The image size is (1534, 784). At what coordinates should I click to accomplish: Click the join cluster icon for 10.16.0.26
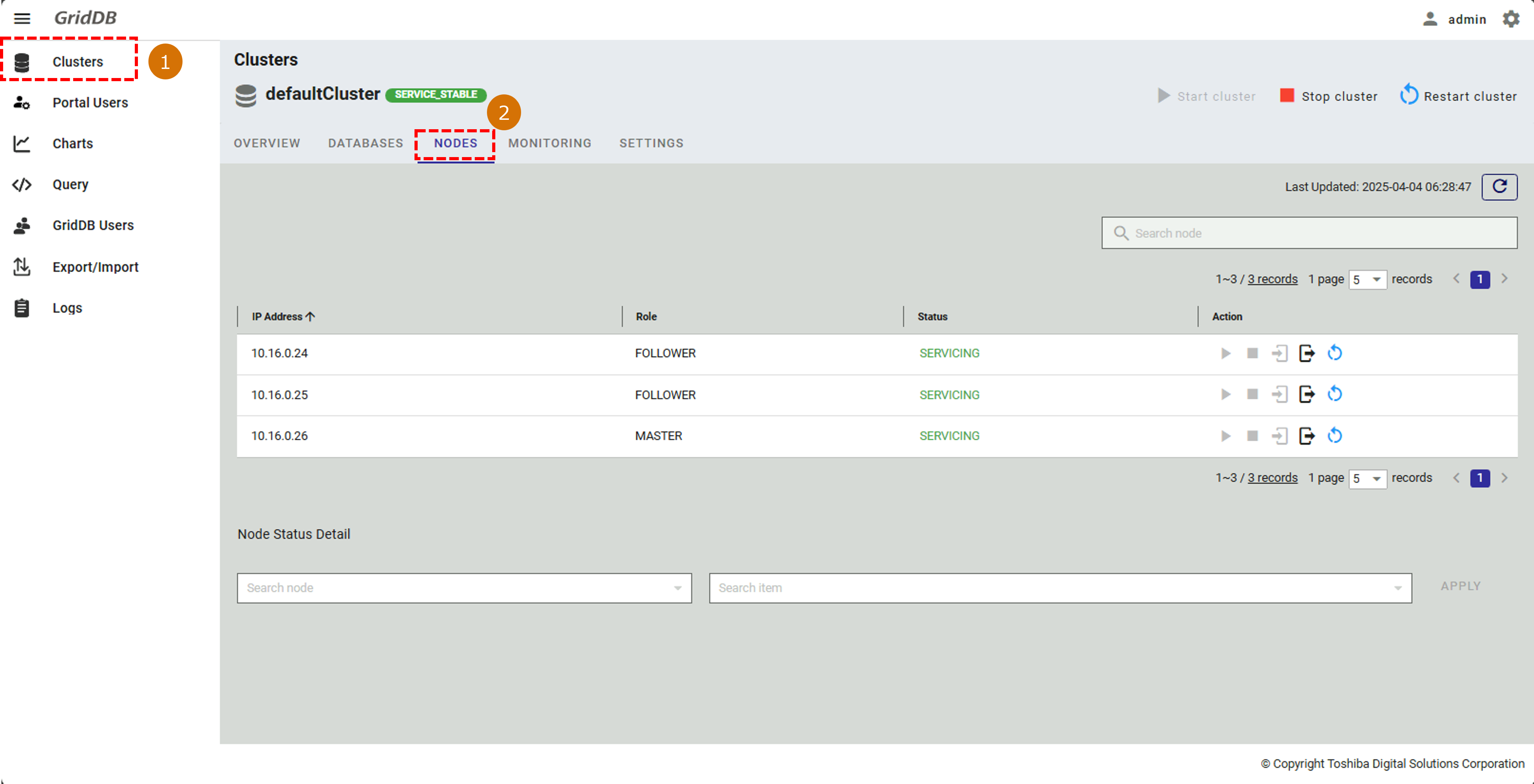[x=1279, y=436]
